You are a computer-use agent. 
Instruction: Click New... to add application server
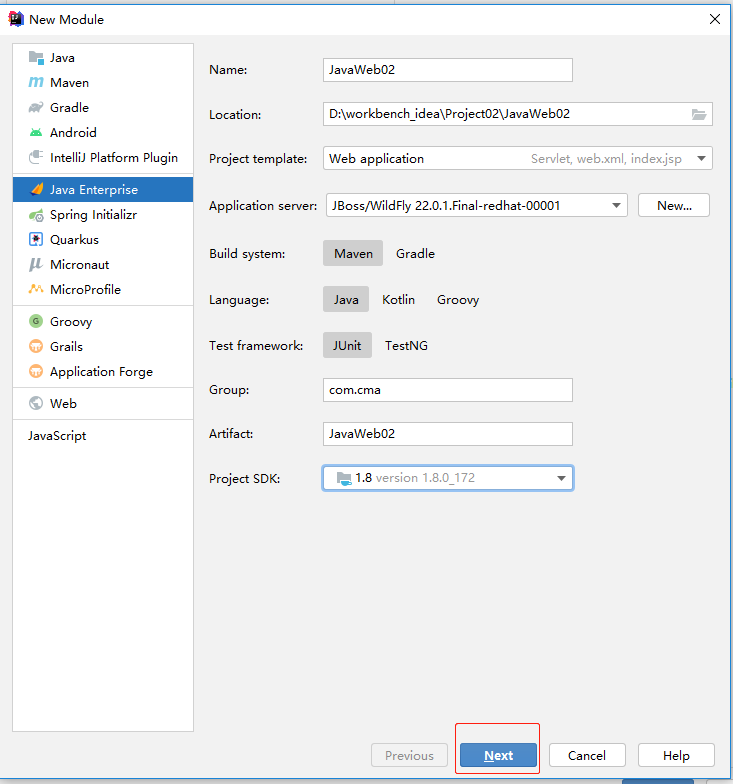coord(674,206)
